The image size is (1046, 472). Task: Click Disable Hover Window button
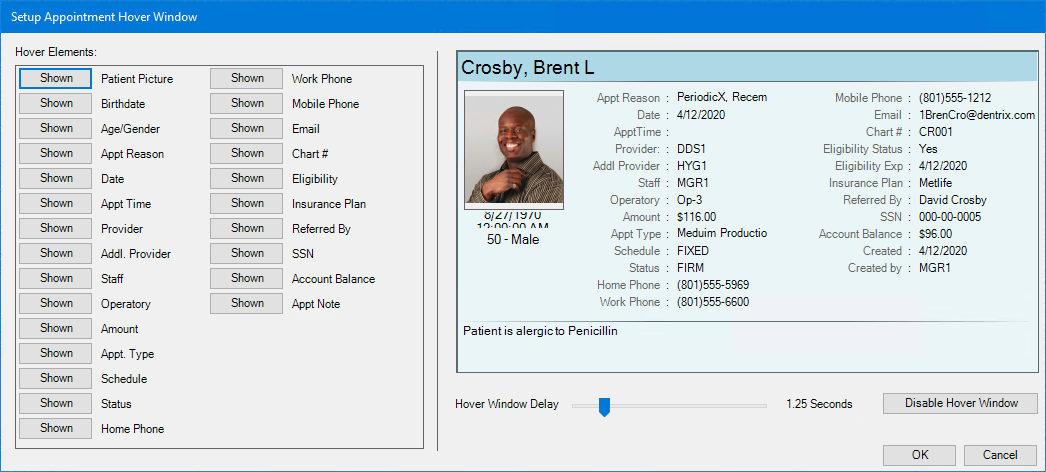[x=960, y=403]
